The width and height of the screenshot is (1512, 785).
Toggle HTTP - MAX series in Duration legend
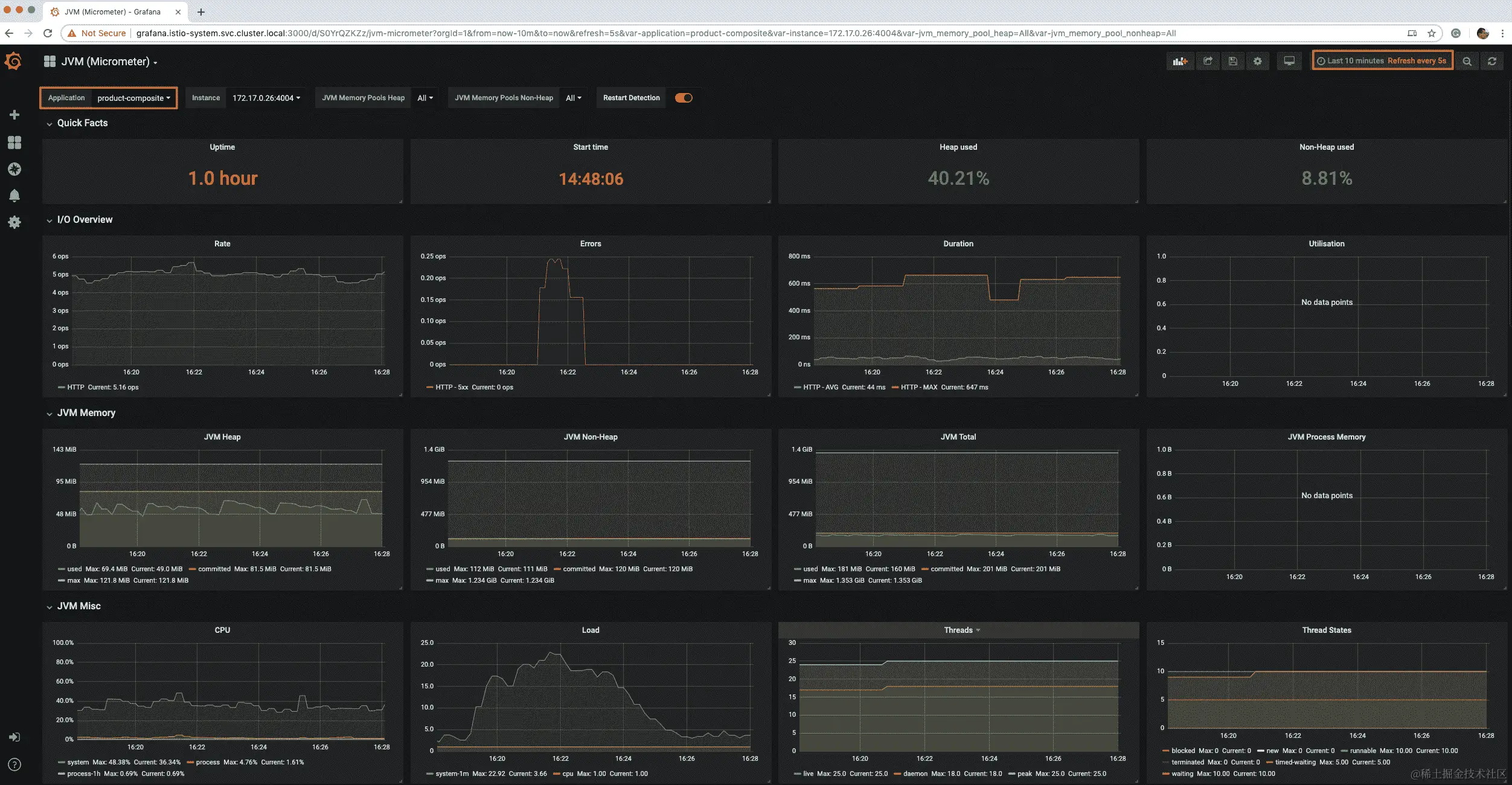coord(918,387)
